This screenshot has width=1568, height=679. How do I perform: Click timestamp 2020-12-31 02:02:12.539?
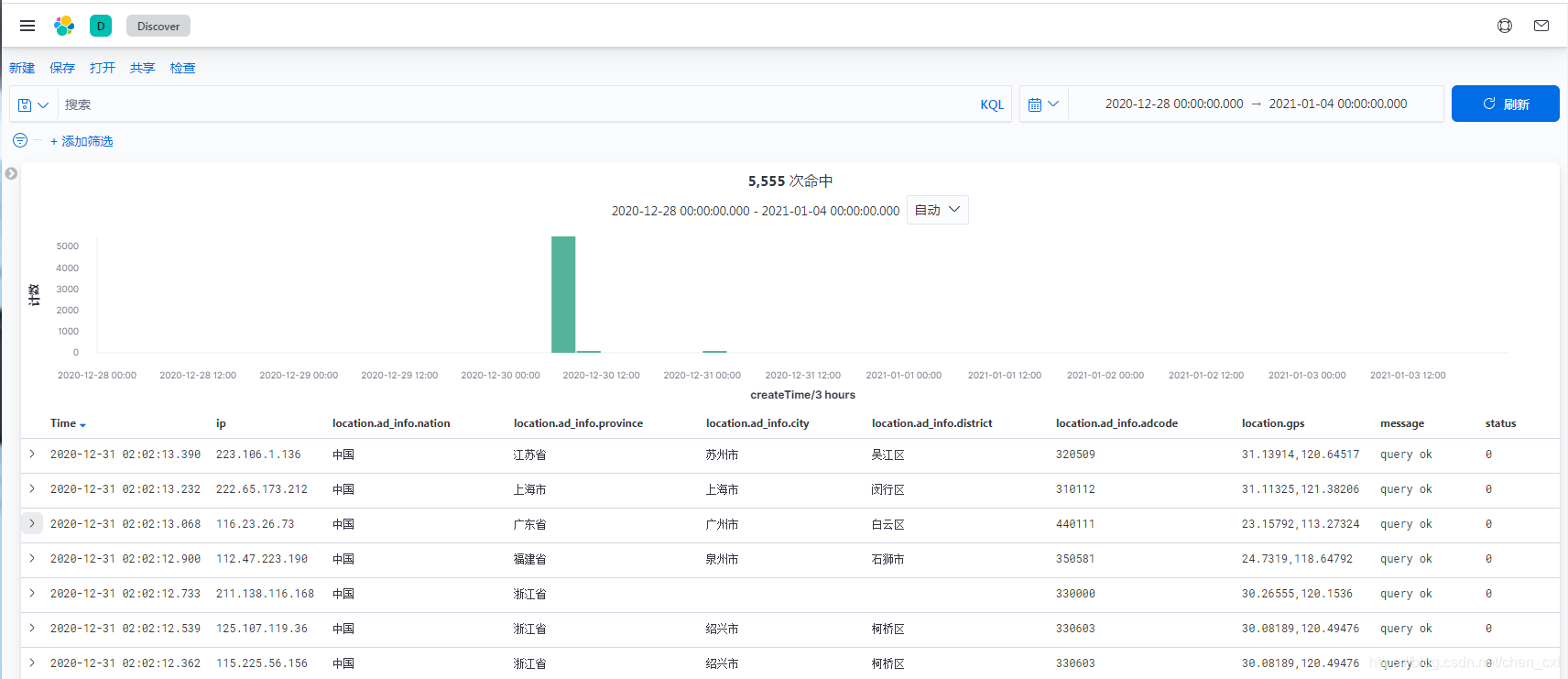125,629
